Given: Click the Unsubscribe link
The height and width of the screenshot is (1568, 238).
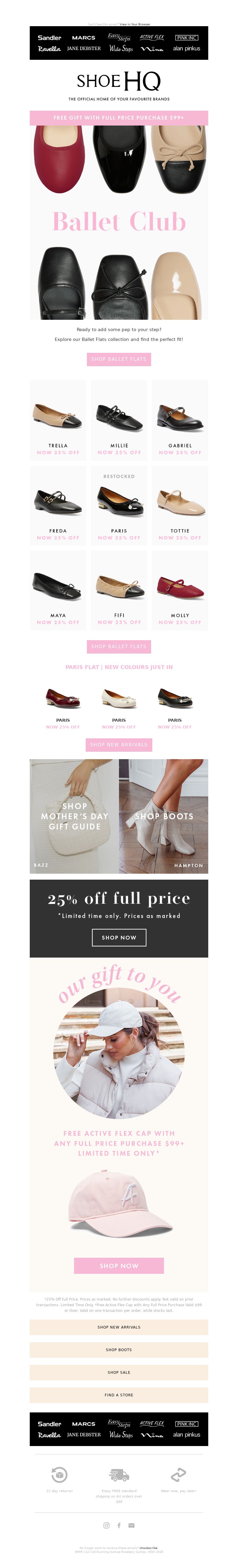Looking at the screenshot, I should (148, 1547).
